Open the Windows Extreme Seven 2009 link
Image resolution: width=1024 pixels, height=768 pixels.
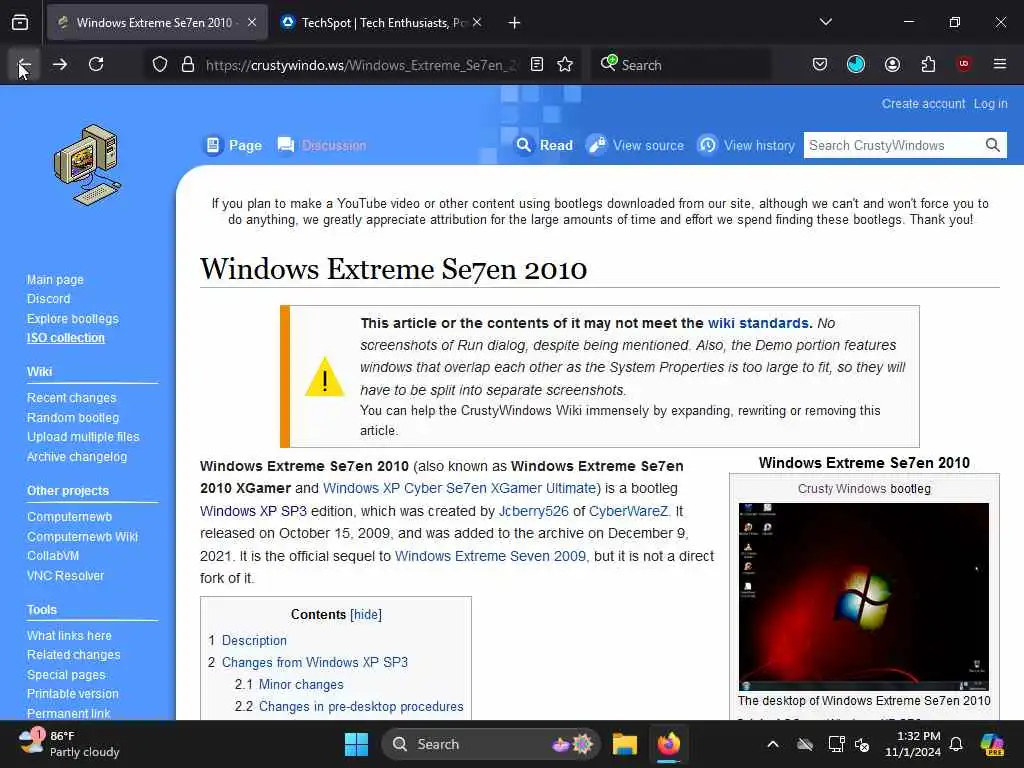[490, 556]
